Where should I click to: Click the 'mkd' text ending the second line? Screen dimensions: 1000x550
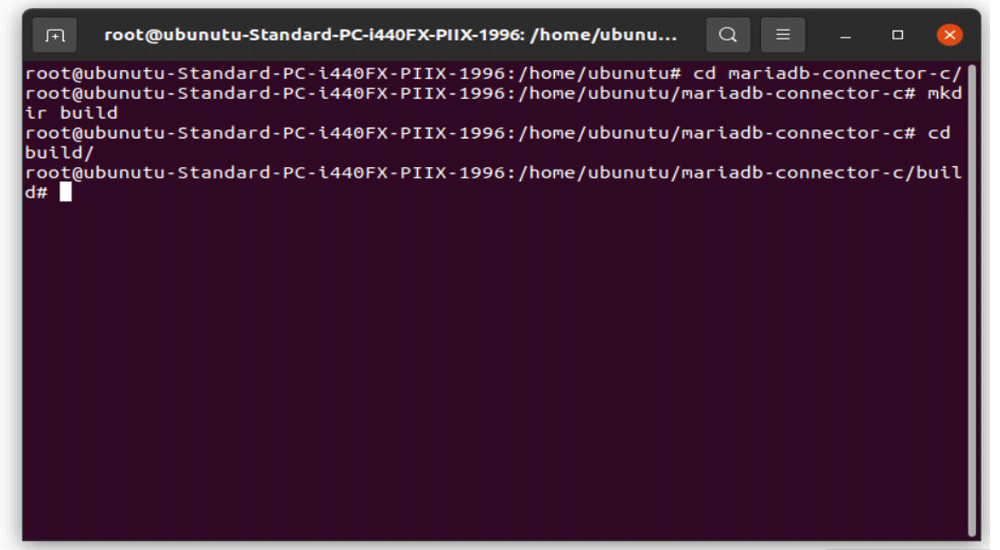point(945,93)
